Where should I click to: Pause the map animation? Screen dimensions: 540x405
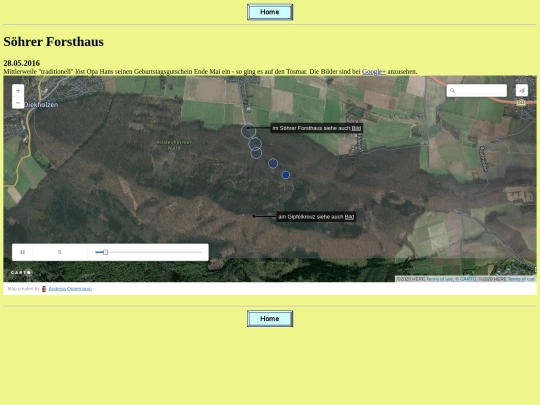pos(22,252)
